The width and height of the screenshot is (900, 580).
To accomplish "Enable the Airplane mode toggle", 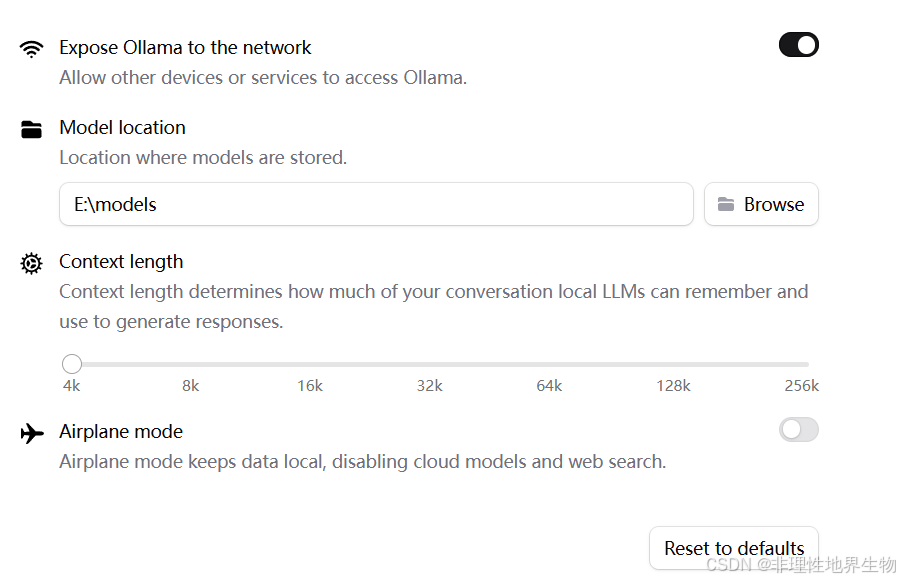I will pos(798,430).
